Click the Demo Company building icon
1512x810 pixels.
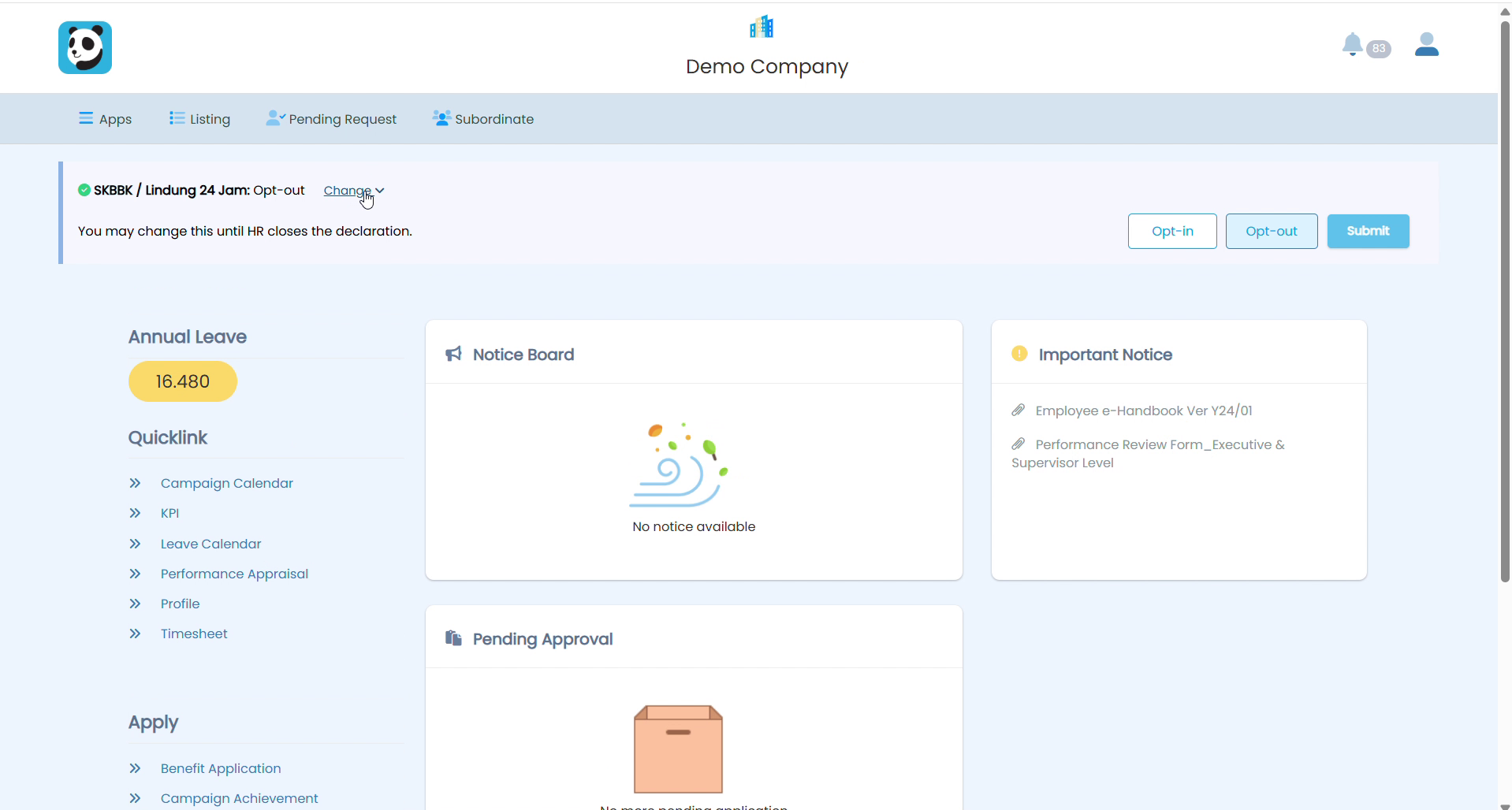pos(762,27)
